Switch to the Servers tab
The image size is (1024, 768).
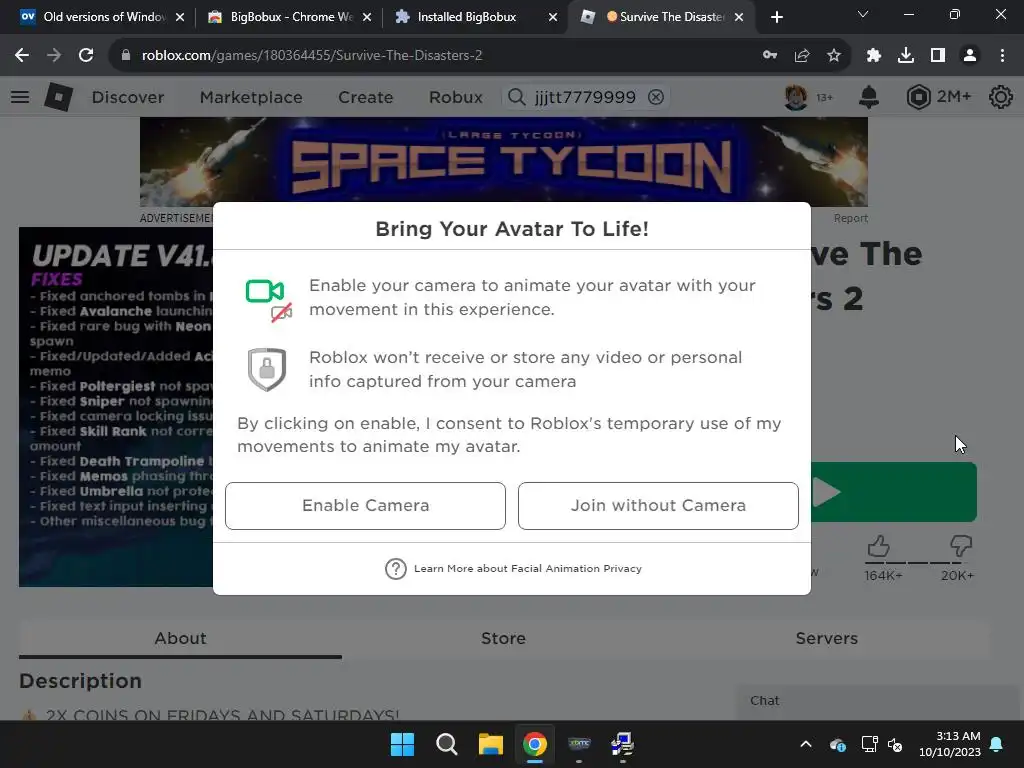click(x=826, y=638)
